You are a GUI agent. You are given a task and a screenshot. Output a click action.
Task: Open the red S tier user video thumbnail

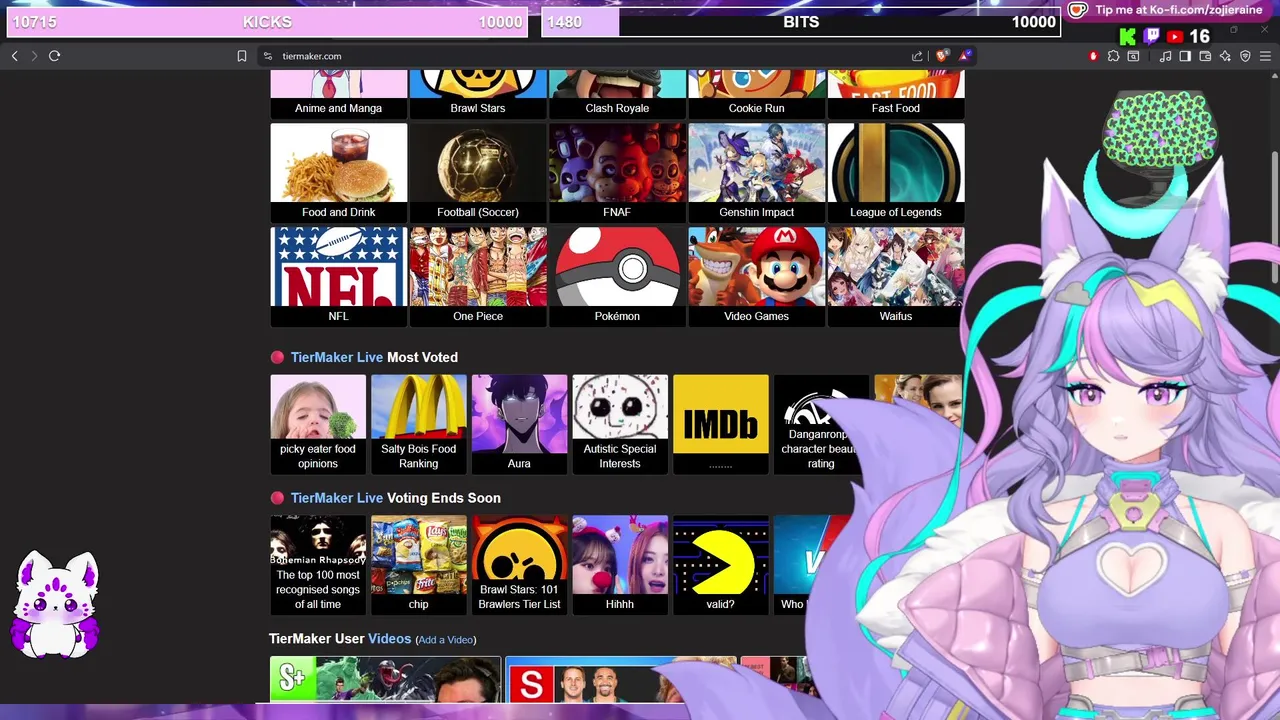pyautogui.click(x=620, y=679)
